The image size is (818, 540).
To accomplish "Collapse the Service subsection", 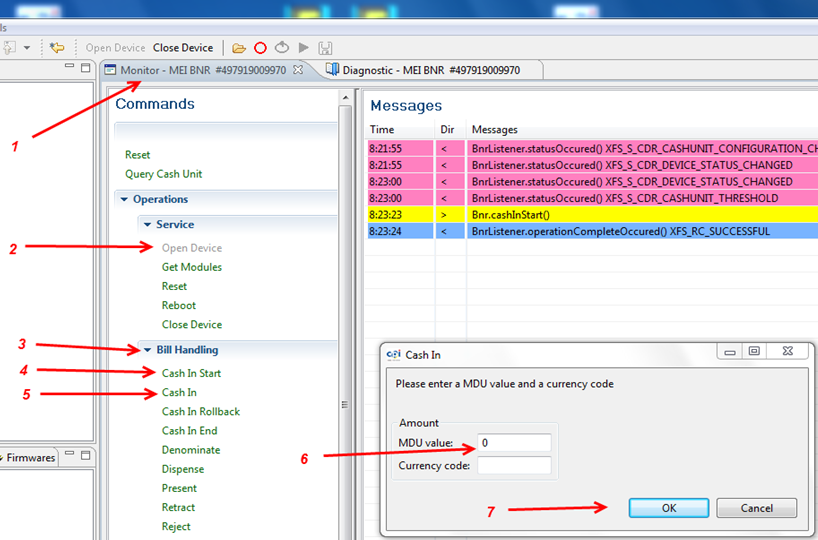I will coord(147,224).
